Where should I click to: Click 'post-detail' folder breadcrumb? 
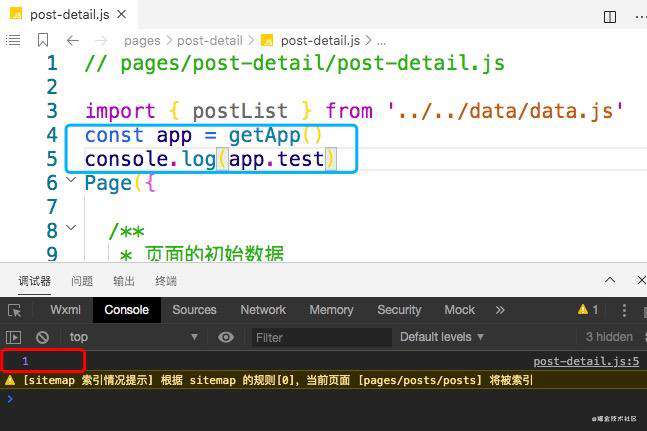[x=210, y=40]
